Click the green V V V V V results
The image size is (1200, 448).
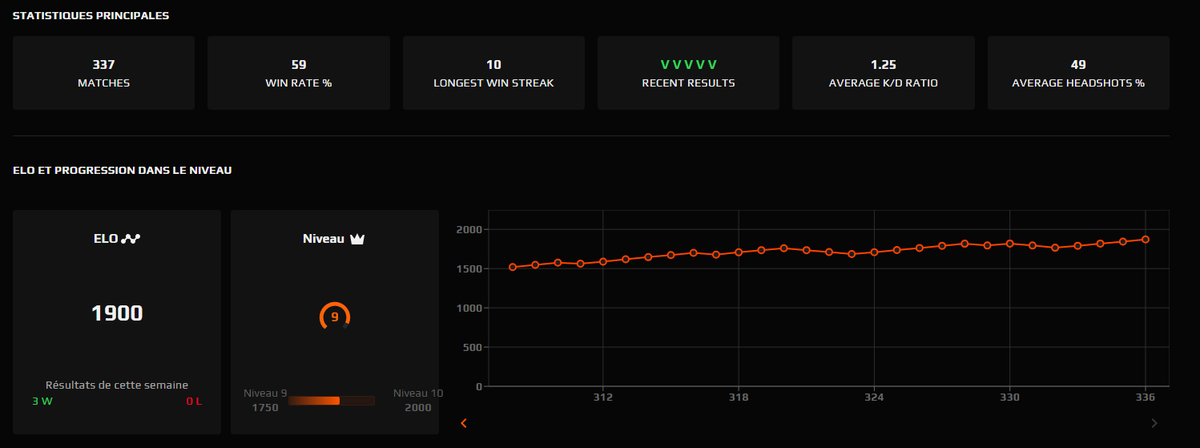point(688,64)
